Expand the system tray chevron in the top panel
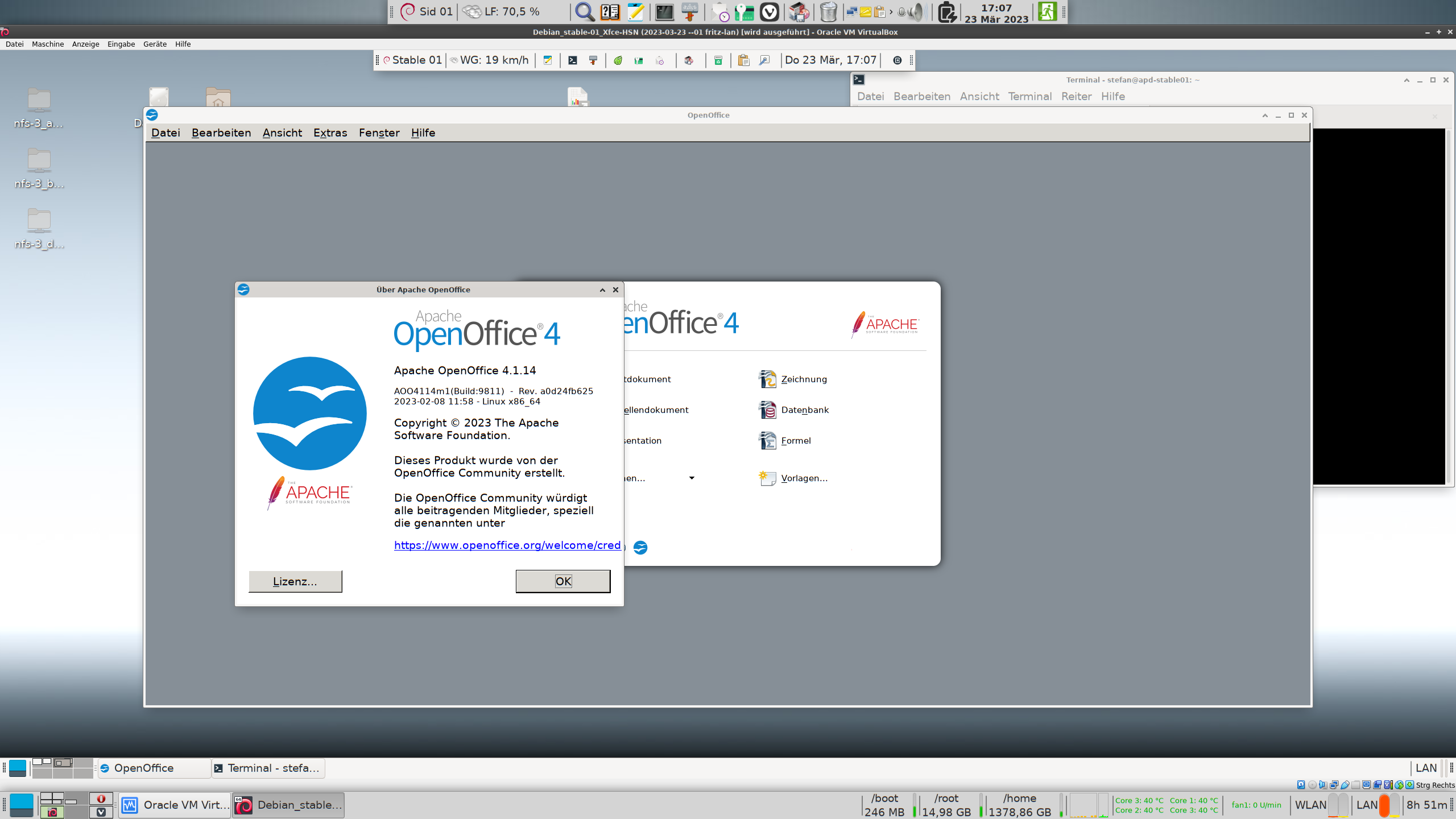This screenshot has width=1456, height=819. click(x=891, y=11)
